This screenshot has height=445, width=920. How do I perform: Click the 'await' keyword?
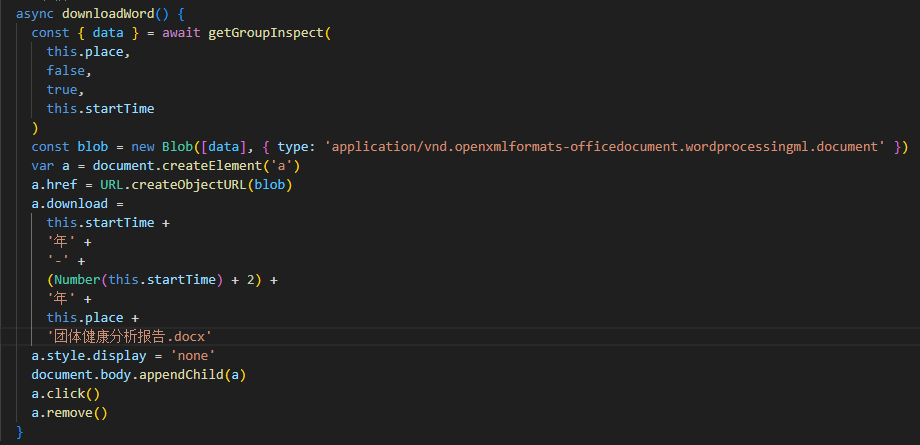click(x=181, y=33)
